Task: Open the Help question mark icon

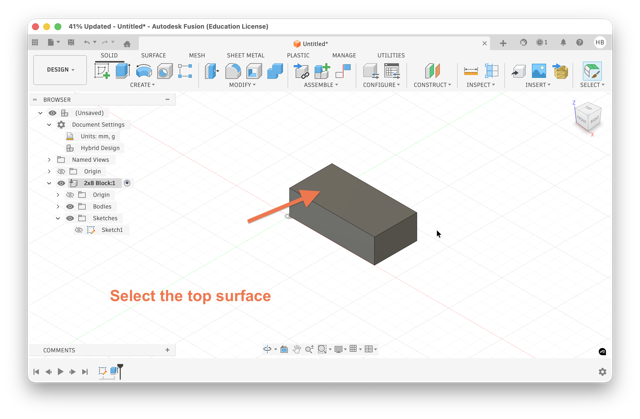Action: pos(579,42)
